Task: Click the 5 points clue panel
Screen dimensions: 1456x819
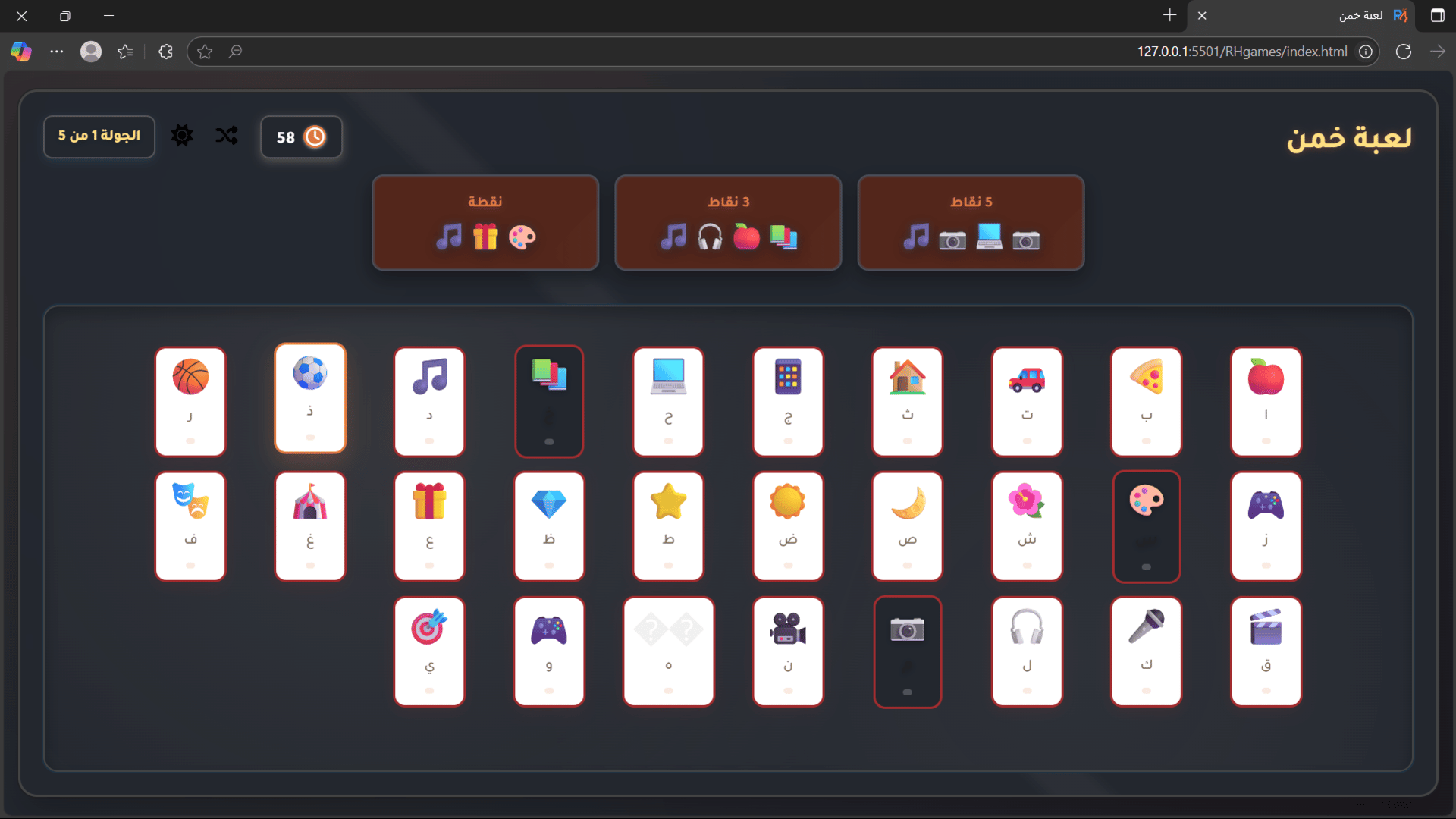Action: (x=971, y=223)
